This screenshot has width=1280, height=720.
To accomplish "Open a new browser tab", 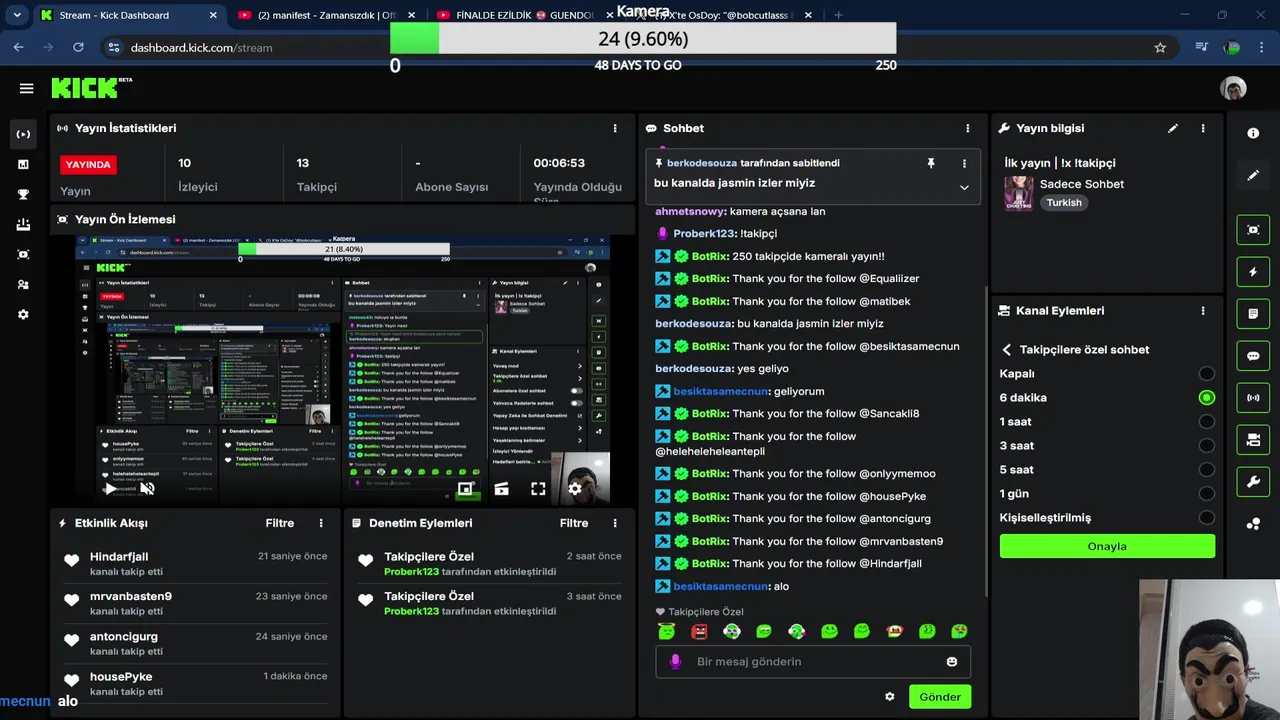I will pyautogui.click(x=838, y=15).
